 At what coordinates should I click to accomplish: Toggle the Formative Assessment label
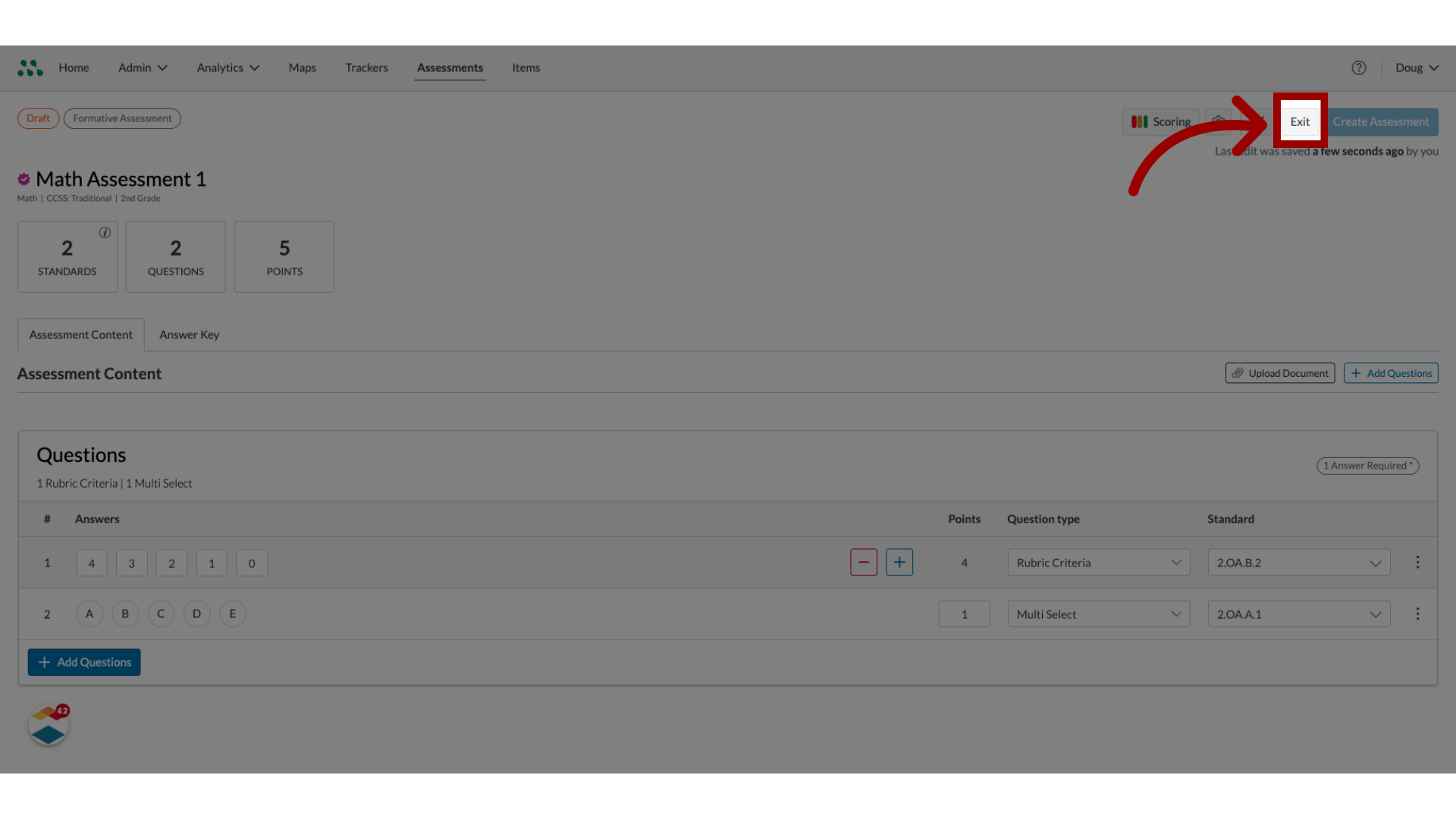tap(122, 118)
